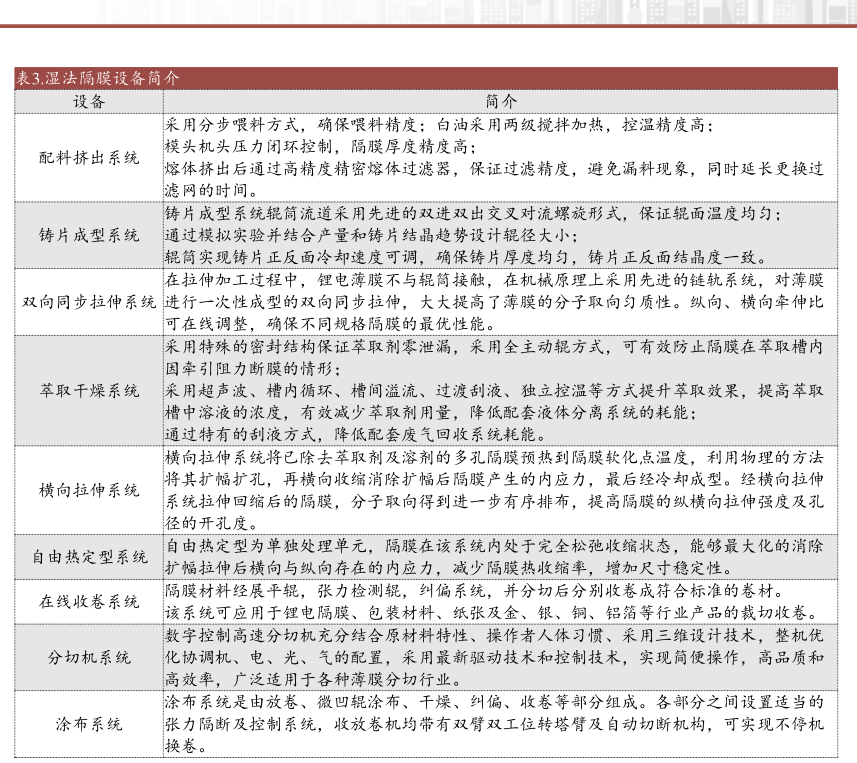Screen dimensions: 857x763
Task: Select the 简介 column header
Action: coord(500,101)
